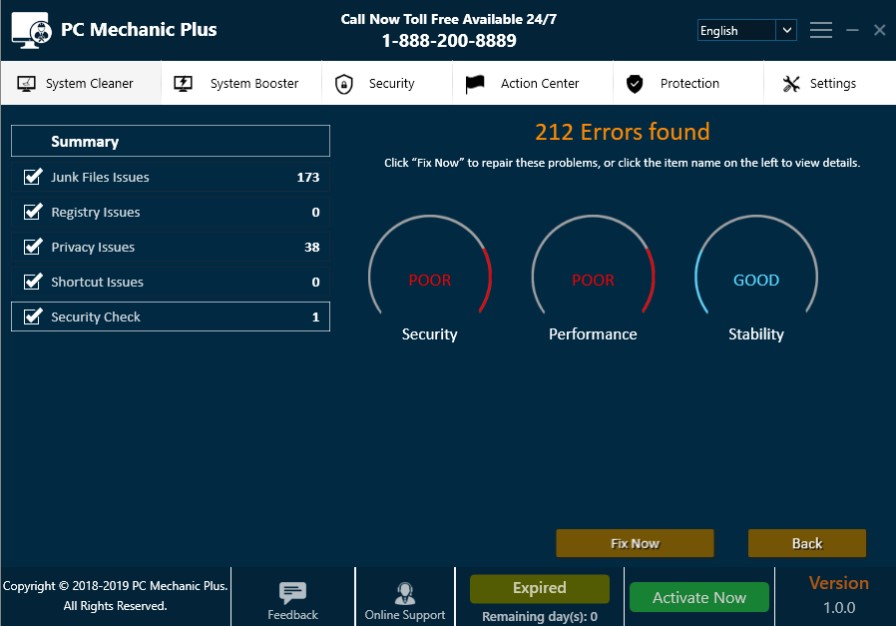896x626 pixels.
Task: Switch to the System Booster tab
Action: (253, 84)
